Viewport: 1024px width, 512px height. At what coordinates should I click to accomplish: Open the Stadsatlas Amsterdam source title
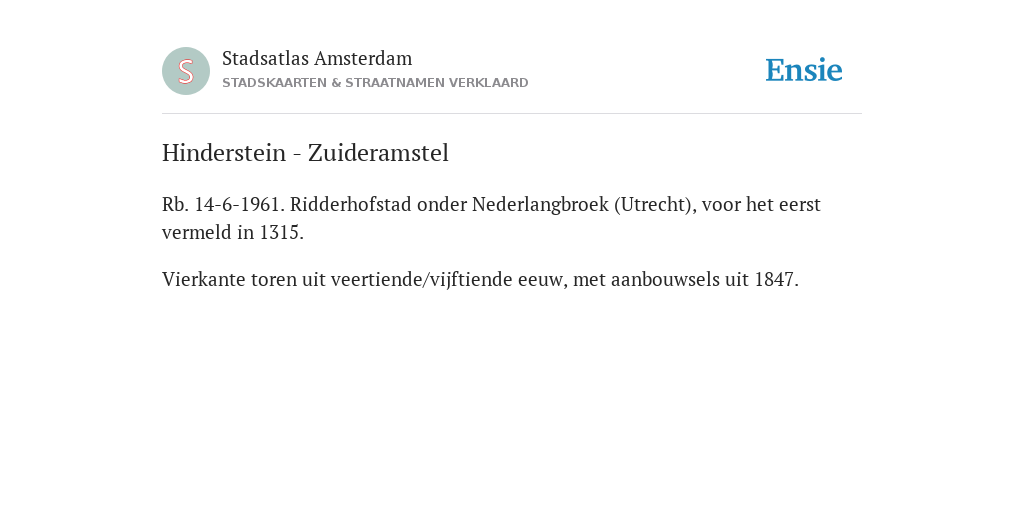pyautogui.click(x=317, y=58)
